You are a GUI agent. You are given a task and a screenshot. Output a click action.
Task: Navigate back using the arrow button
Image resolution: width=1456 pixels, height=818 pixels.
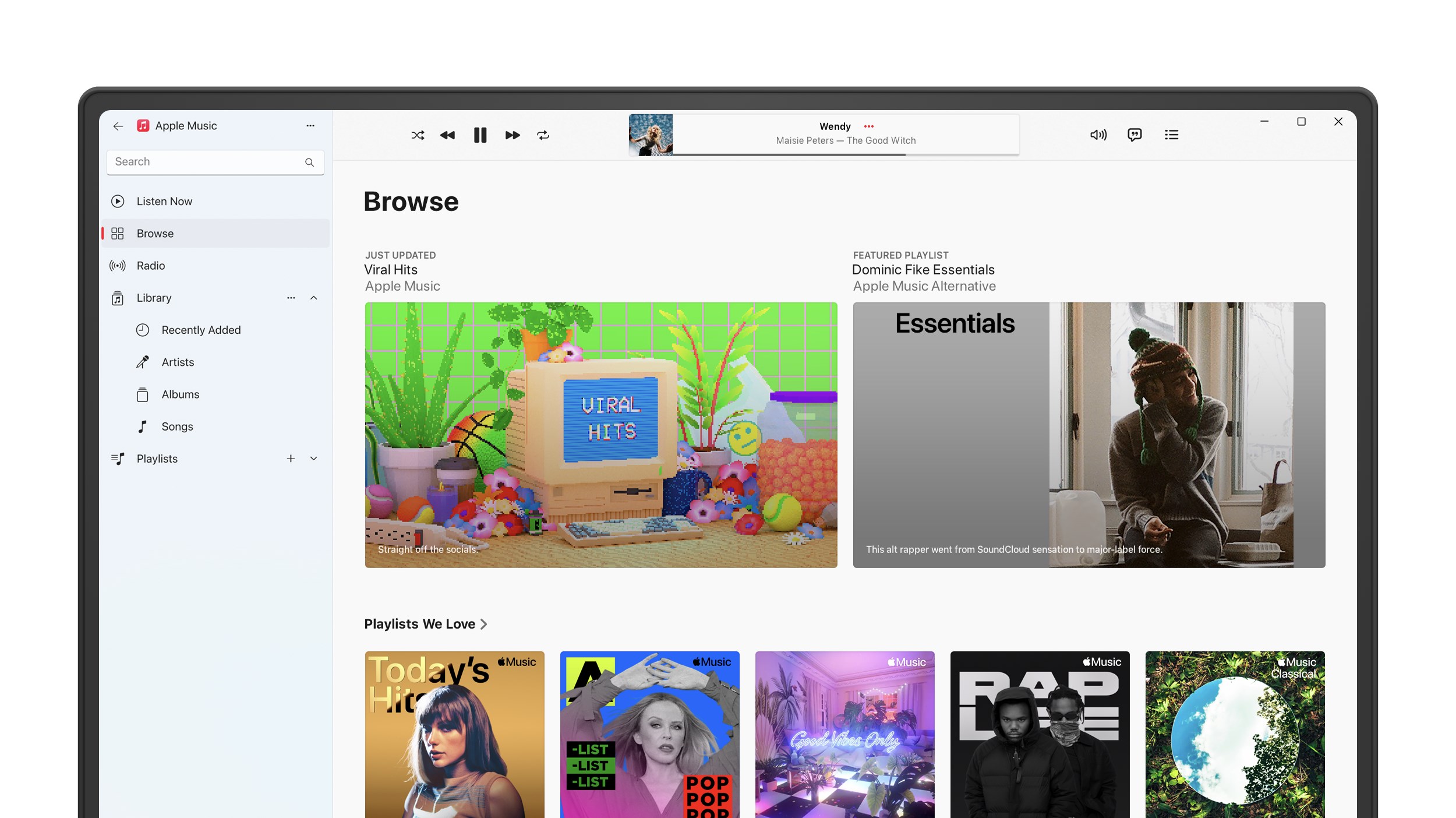pos(118,126)
